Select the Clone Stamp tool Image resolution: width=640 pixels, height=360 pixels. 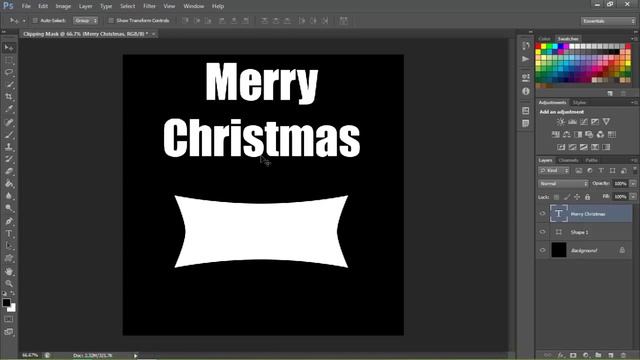9,147
